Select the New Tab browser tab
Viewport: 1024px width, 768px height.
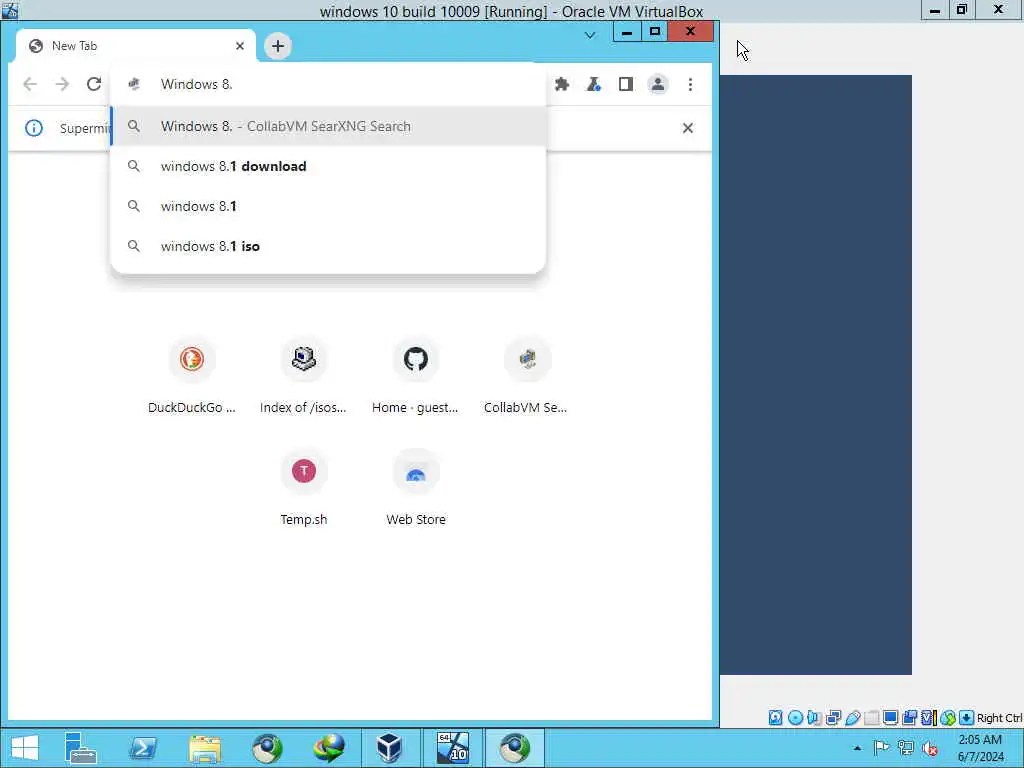[136, 46]
